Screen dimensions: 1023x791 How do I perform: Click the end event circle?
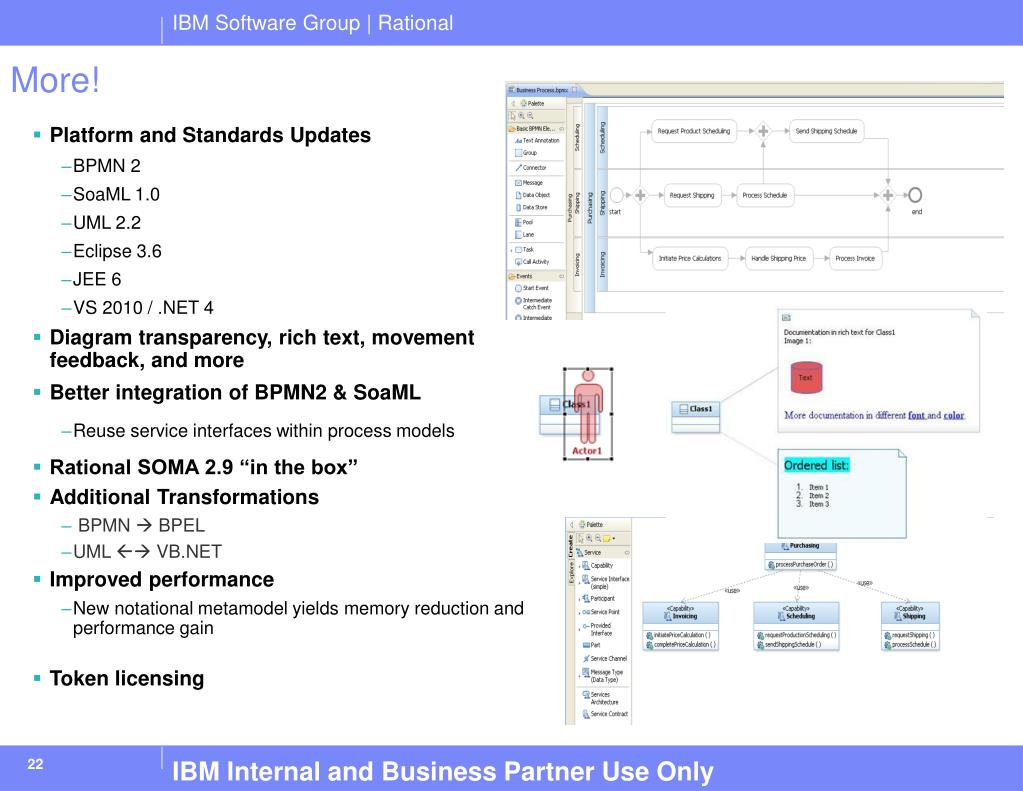coord(915,194)
